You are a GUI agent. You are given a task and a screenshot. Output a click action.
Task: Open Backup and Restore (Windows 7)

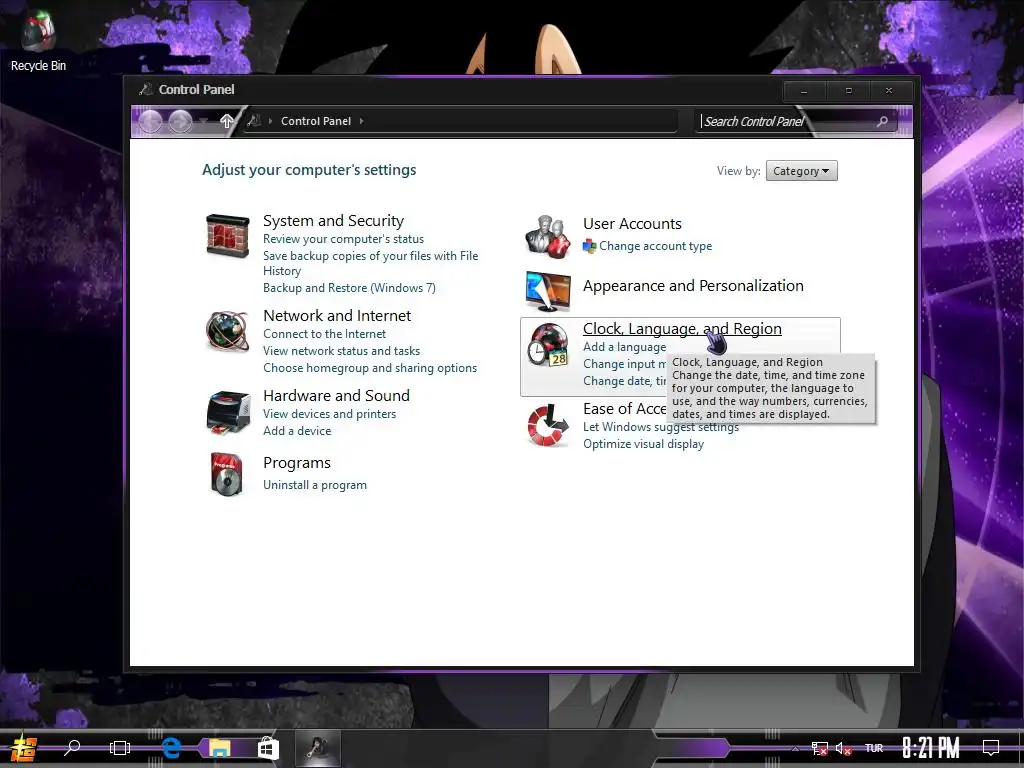click(x=349, y=288)
